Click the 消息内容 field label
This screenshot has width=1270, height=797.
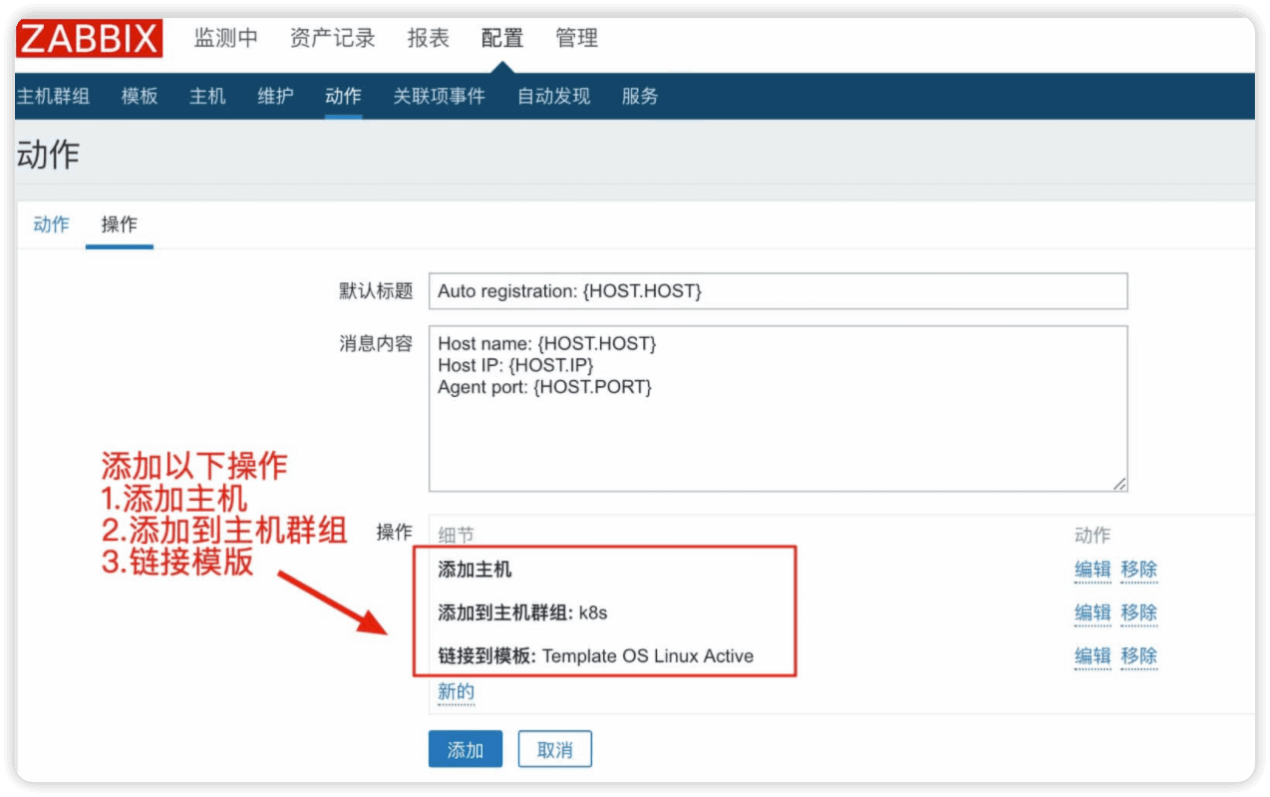pos(375,343)
